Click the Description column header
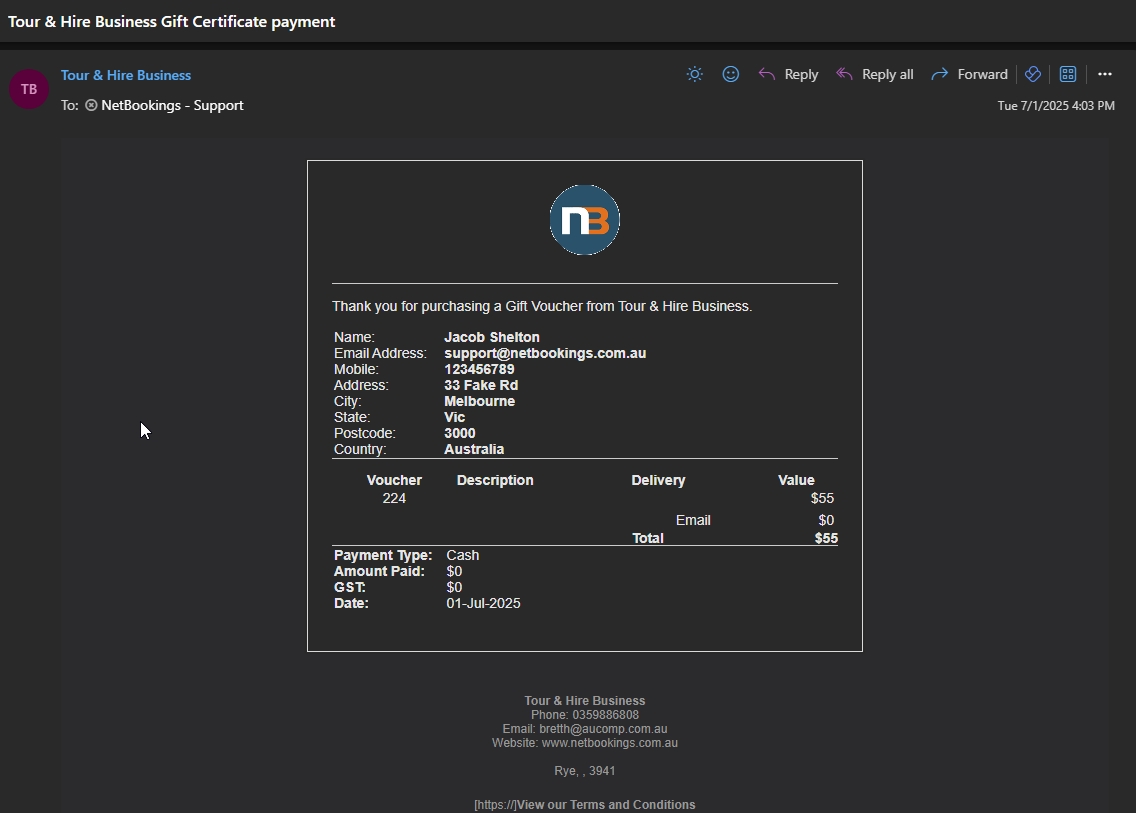The width and height of the screenshot is (1136, 813). [x=496, y=480]
